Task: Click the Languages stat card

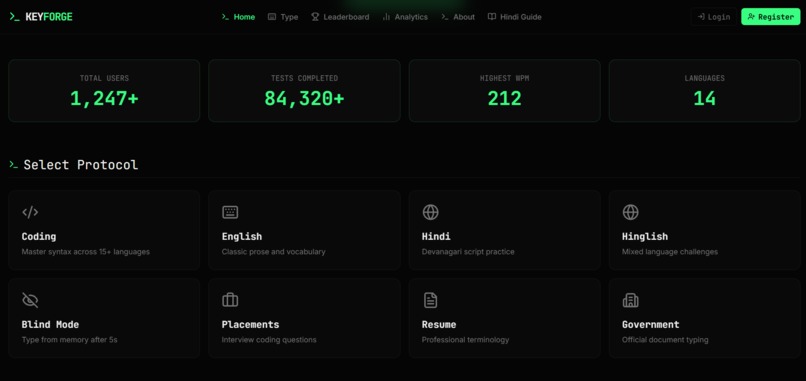Action: (704, 90)
